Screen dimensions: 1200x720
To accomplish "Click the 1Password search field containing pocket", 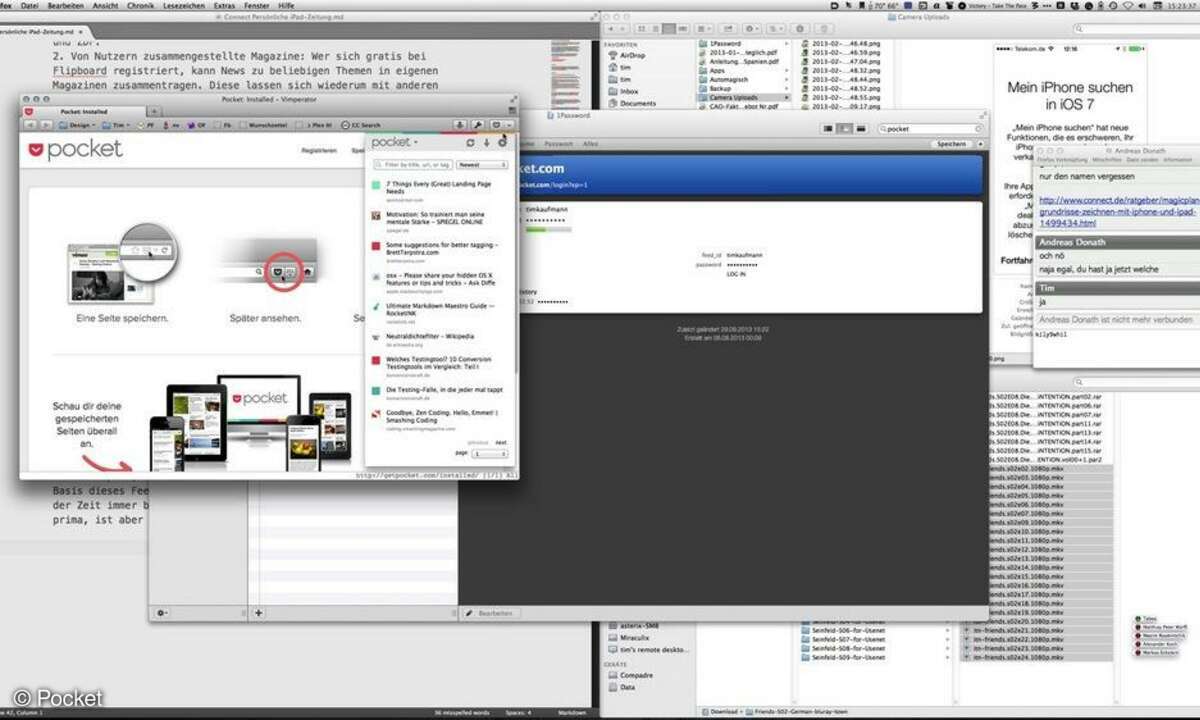I will [x=930, y=129].
